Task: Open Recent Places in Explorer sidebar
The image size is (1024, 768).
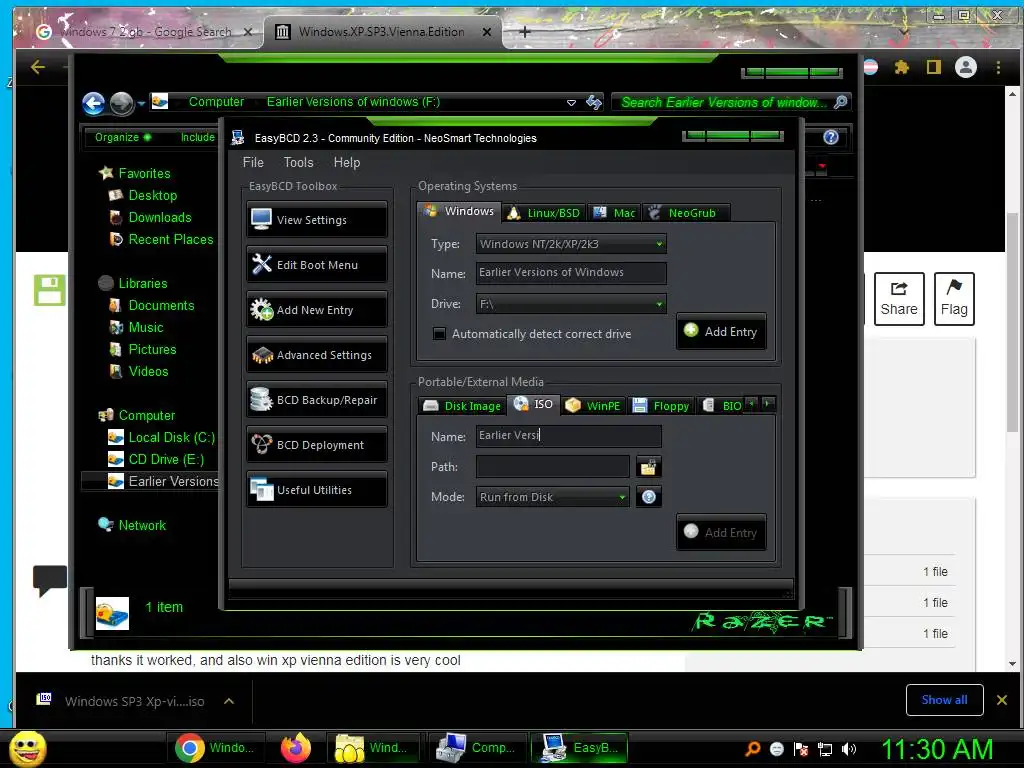Action: 161,240
